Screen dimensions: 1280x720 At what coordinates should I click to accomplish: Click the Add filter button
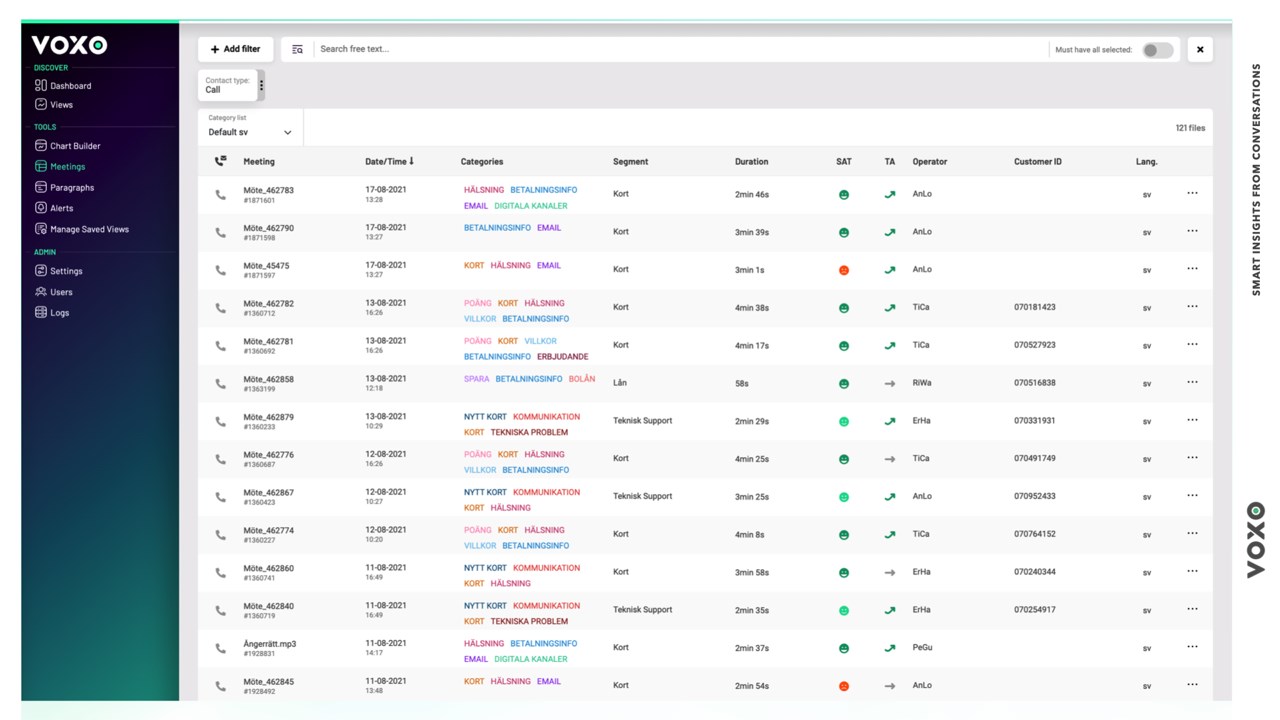pyautogui.click(x=235, y=49)
